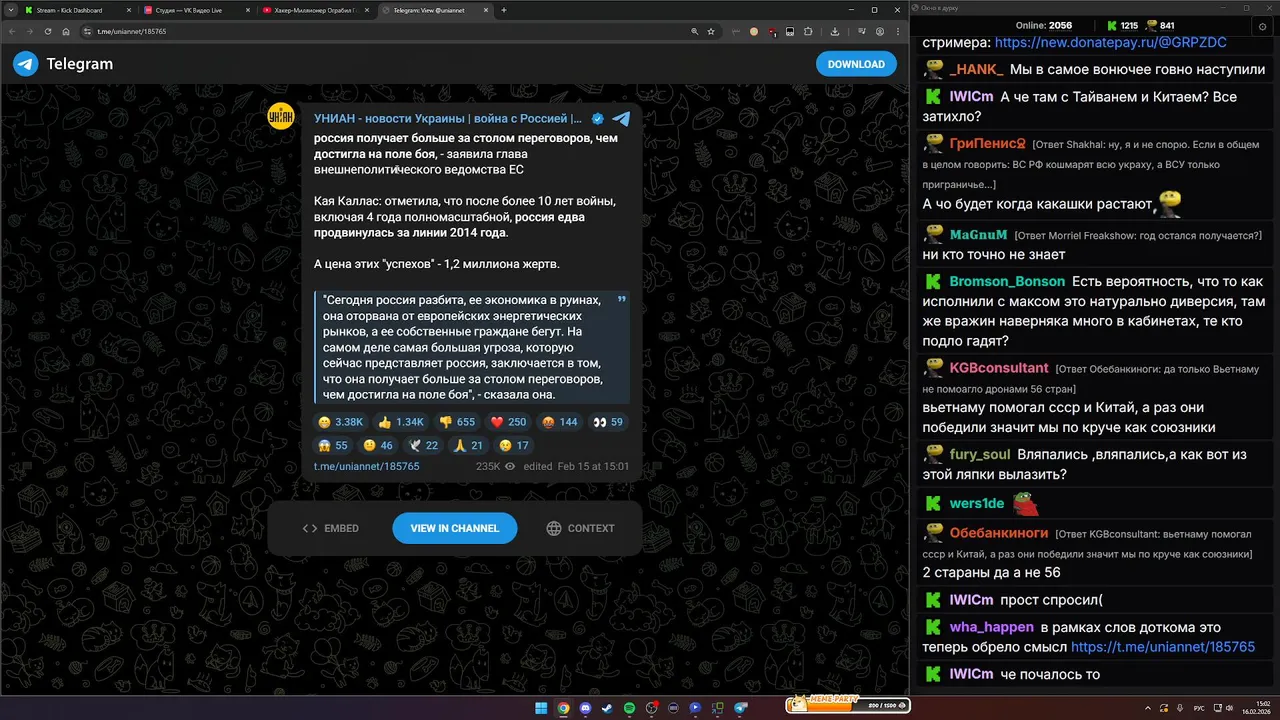1280x720 pixels.
Task: Click the dove 22 reaction
Action: coord(424,445)
